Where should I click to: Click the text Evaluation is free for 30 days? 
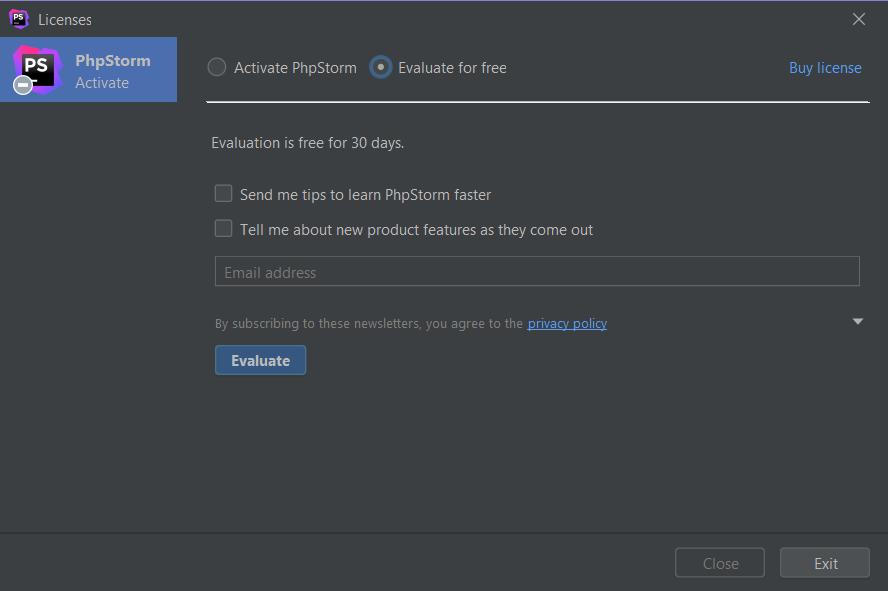[308, 143]
